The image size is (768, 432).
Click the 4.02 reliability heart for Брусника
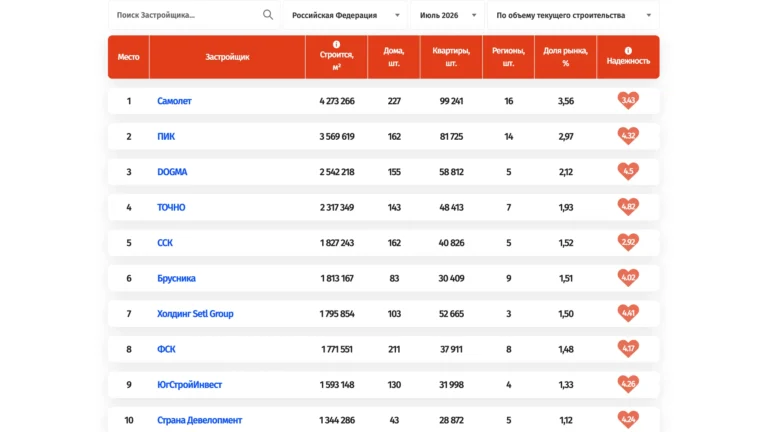628,278
